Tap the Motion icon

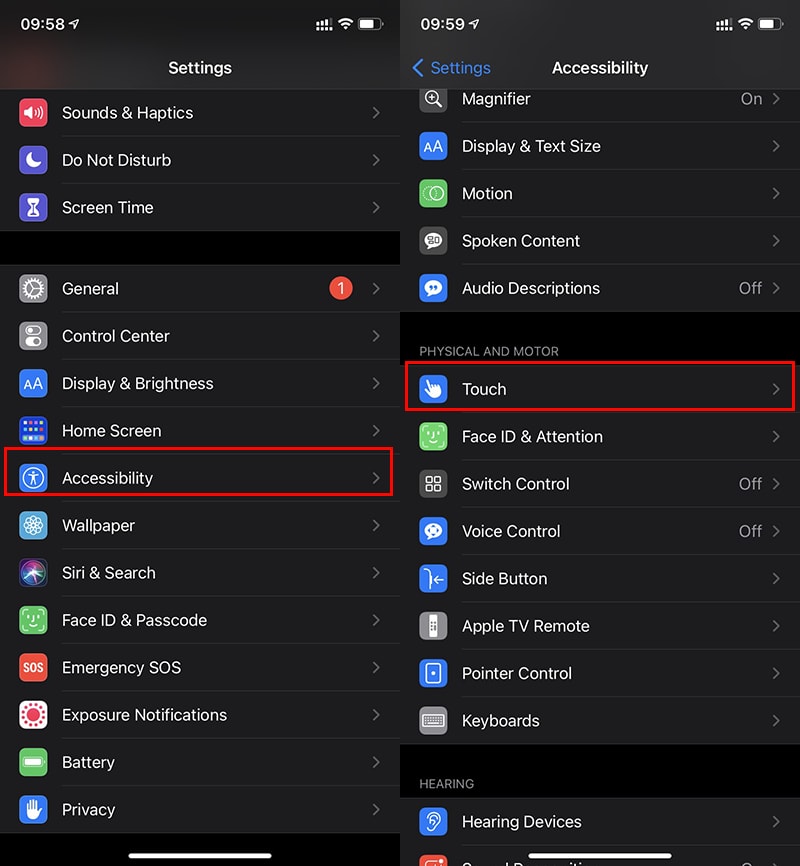433,193
